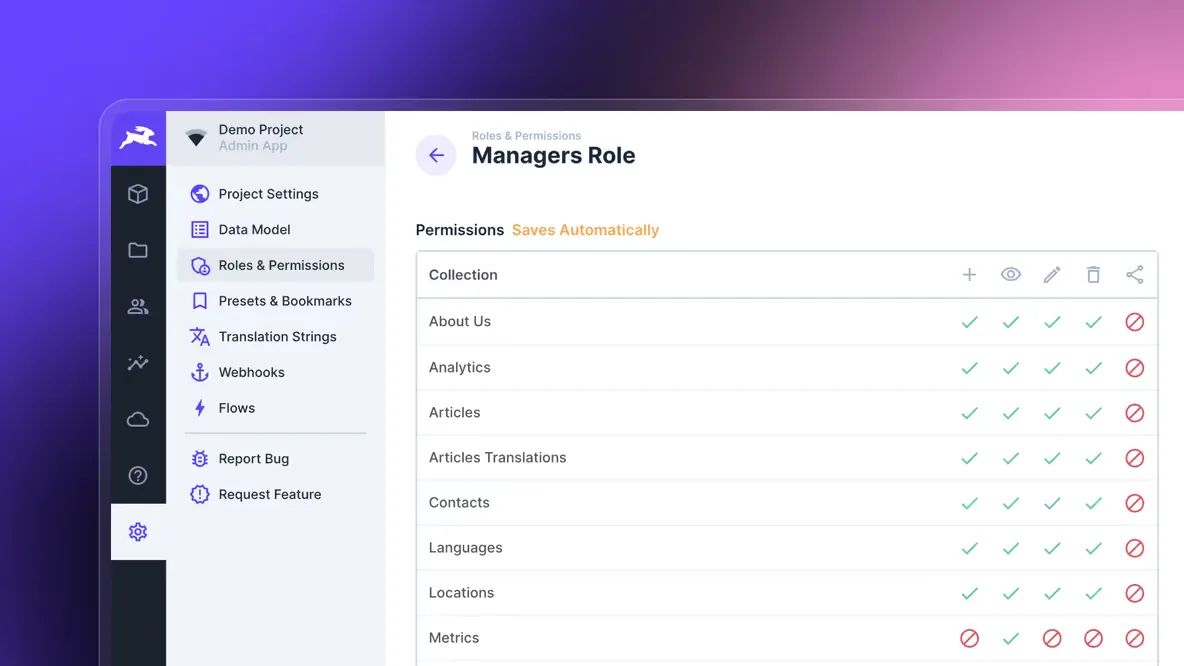
Task: Toggle share permission for Locations
Action: [x=1135, y=594]
